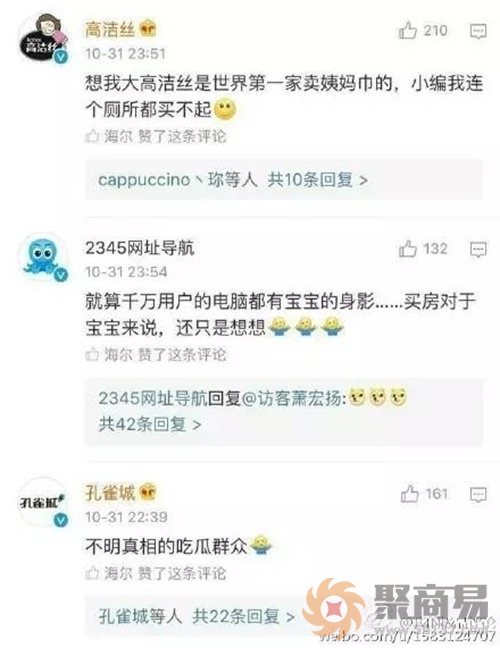Open the 孔雀城 logo avatar
500x648 pixels.
[43, 502]
